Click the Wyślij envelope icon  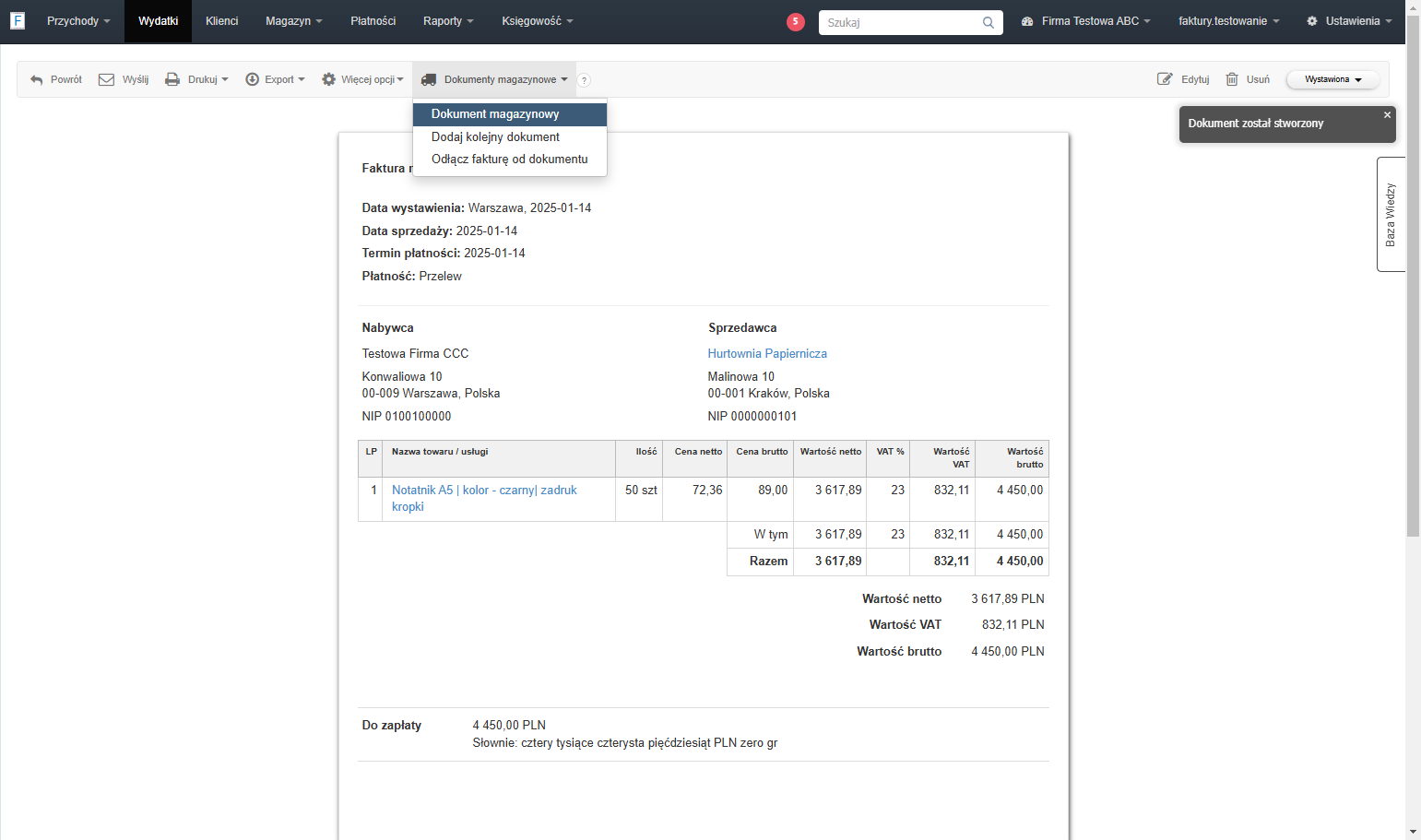pos(107,79)
